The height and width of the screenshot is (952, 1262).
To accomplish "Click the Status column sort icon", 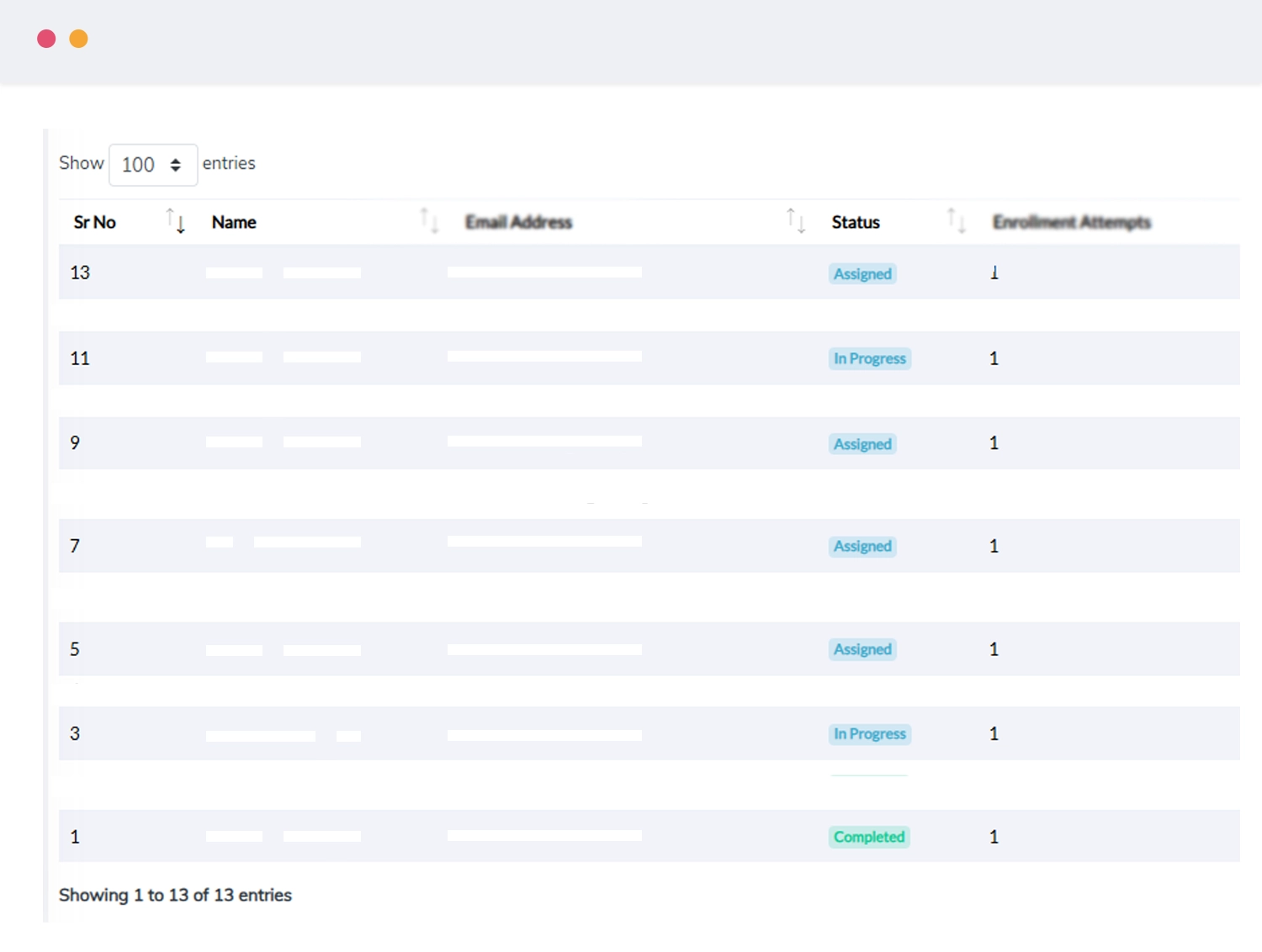I will (956, 221).
